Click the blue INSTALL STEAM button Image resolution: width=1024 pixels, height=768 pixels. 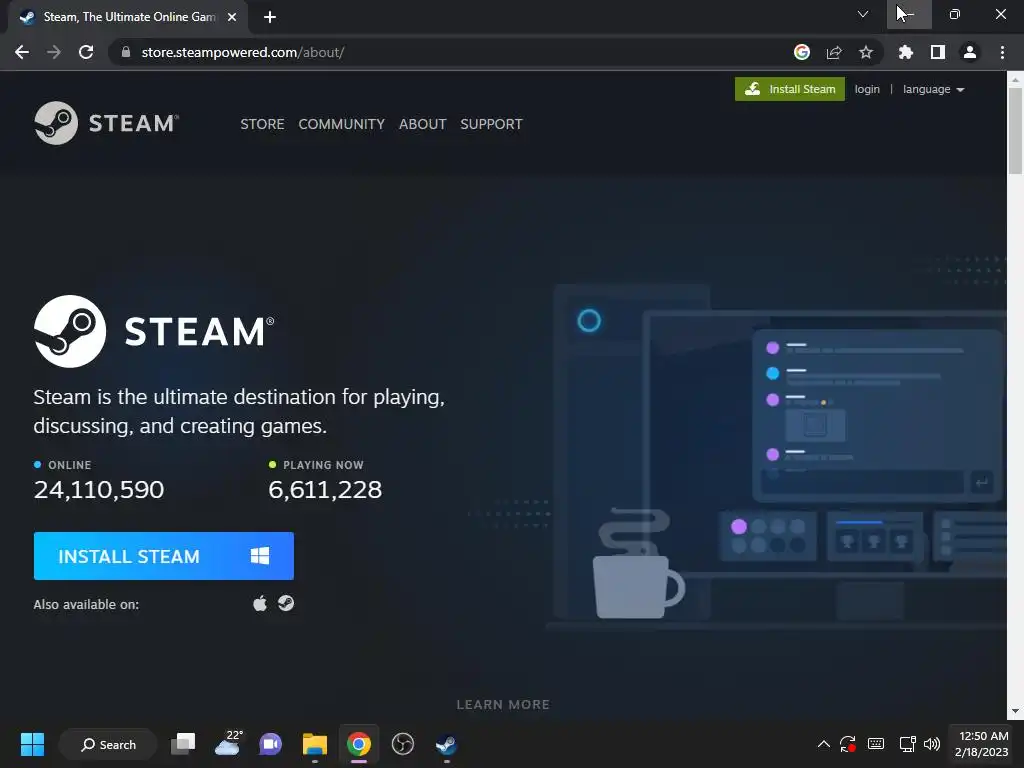click(x=164, y=556)
